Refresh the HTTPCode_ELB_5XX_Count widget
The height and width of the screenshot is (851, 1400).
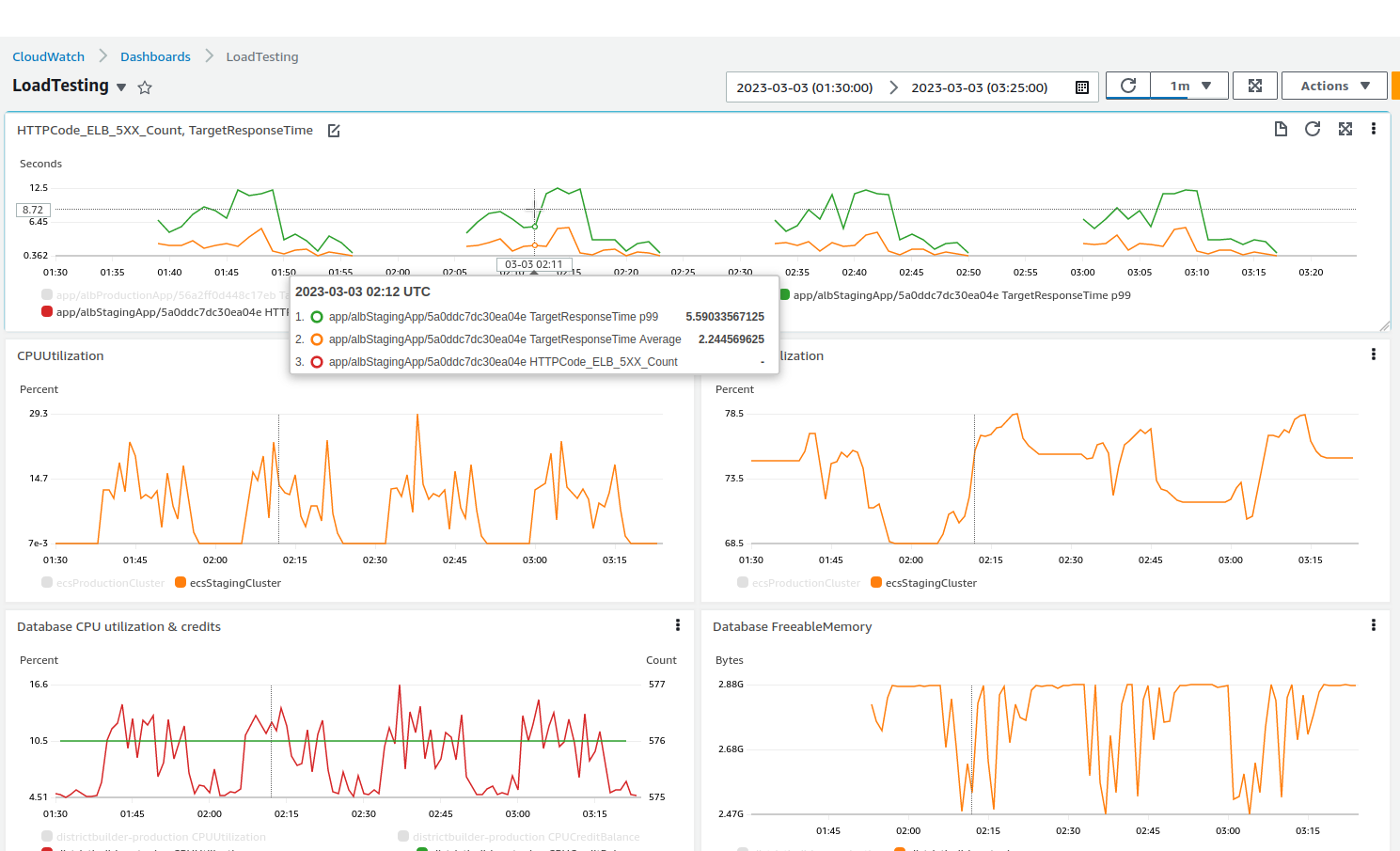(1313, 129)
